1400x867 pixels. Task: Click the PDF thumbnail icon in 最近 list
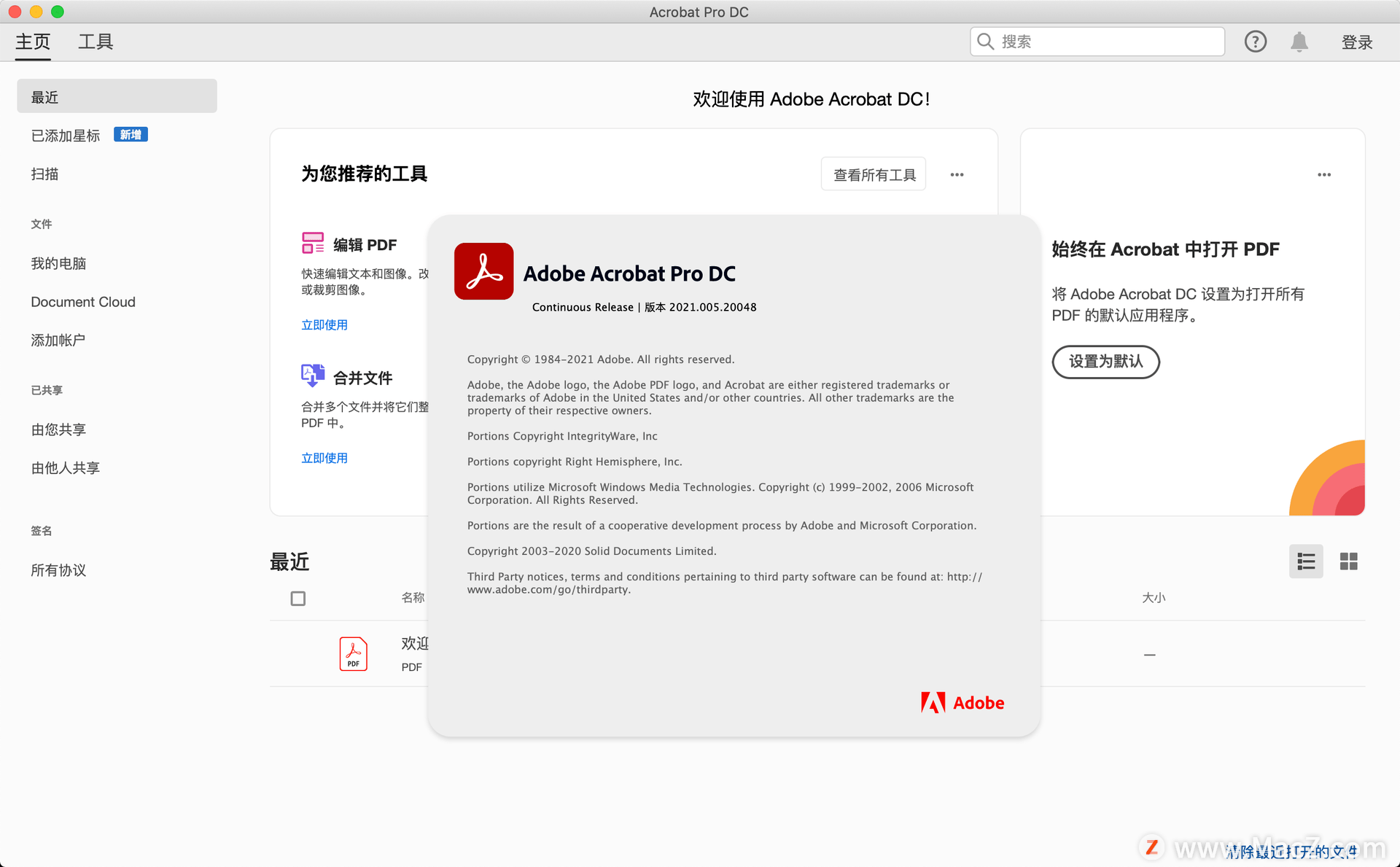(353, 653)
